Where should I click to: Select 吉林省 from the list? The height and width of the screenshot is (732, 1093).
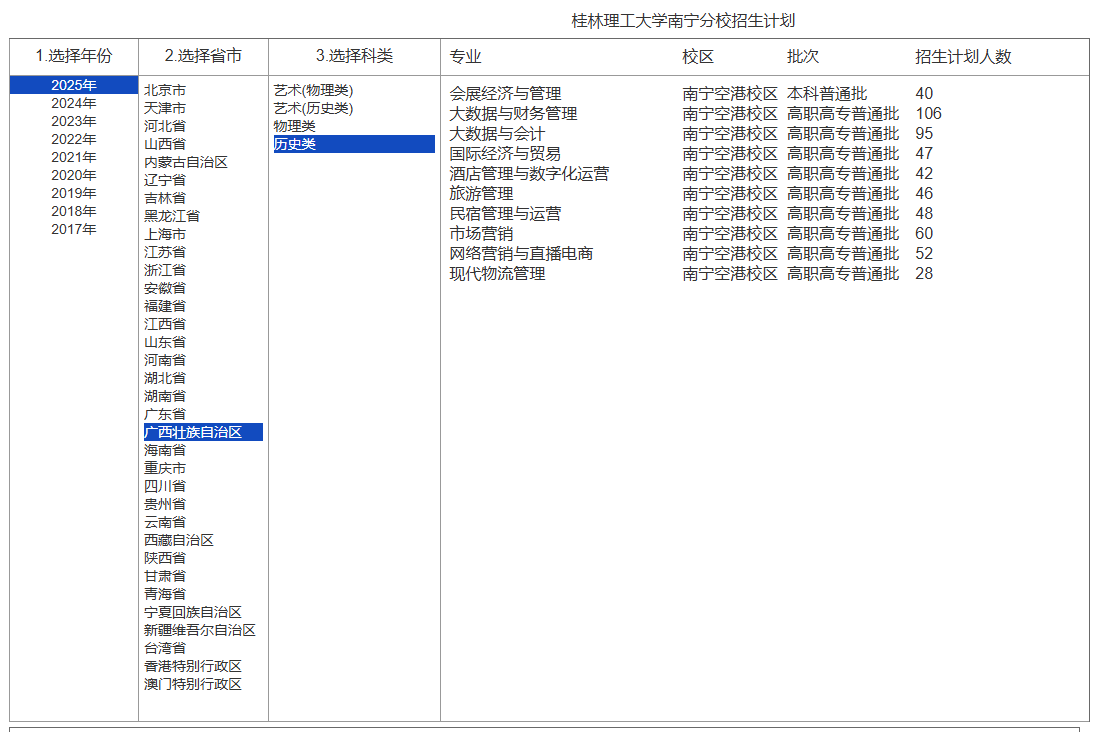165,198
